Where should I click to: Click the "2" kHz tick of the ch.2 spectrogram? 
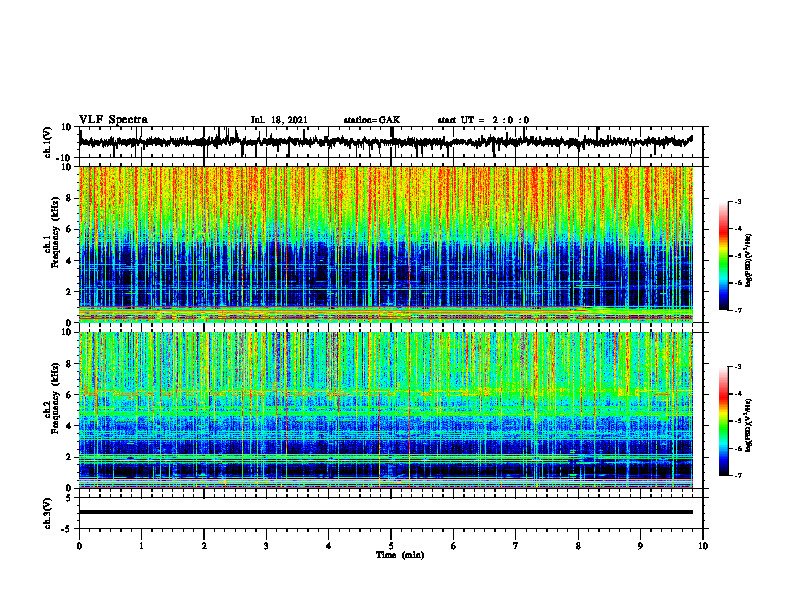(70, 457)
